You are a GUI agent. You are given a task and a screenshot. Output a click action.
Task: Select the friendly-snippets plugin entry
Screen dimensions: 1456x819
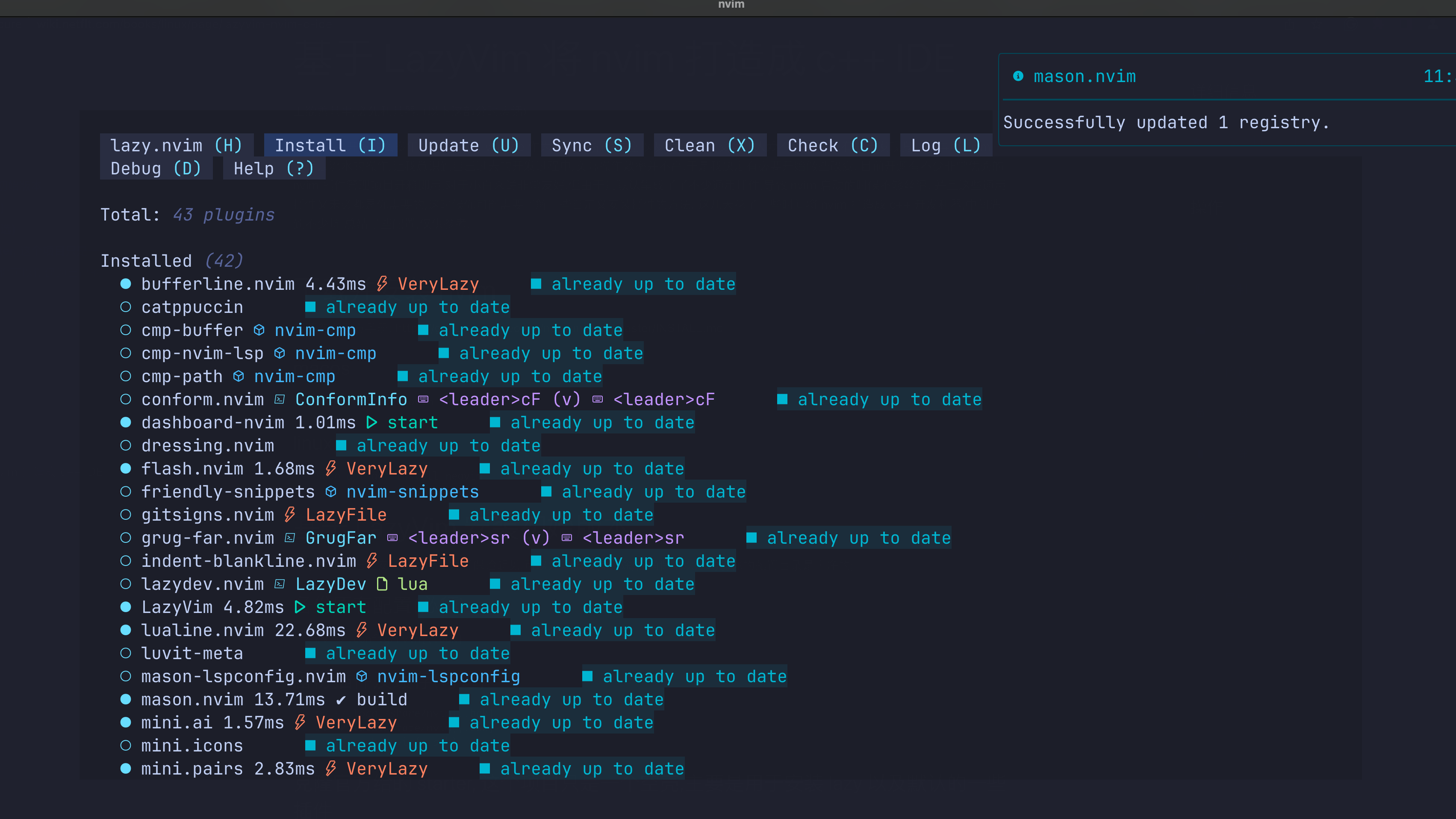[228, 492]
